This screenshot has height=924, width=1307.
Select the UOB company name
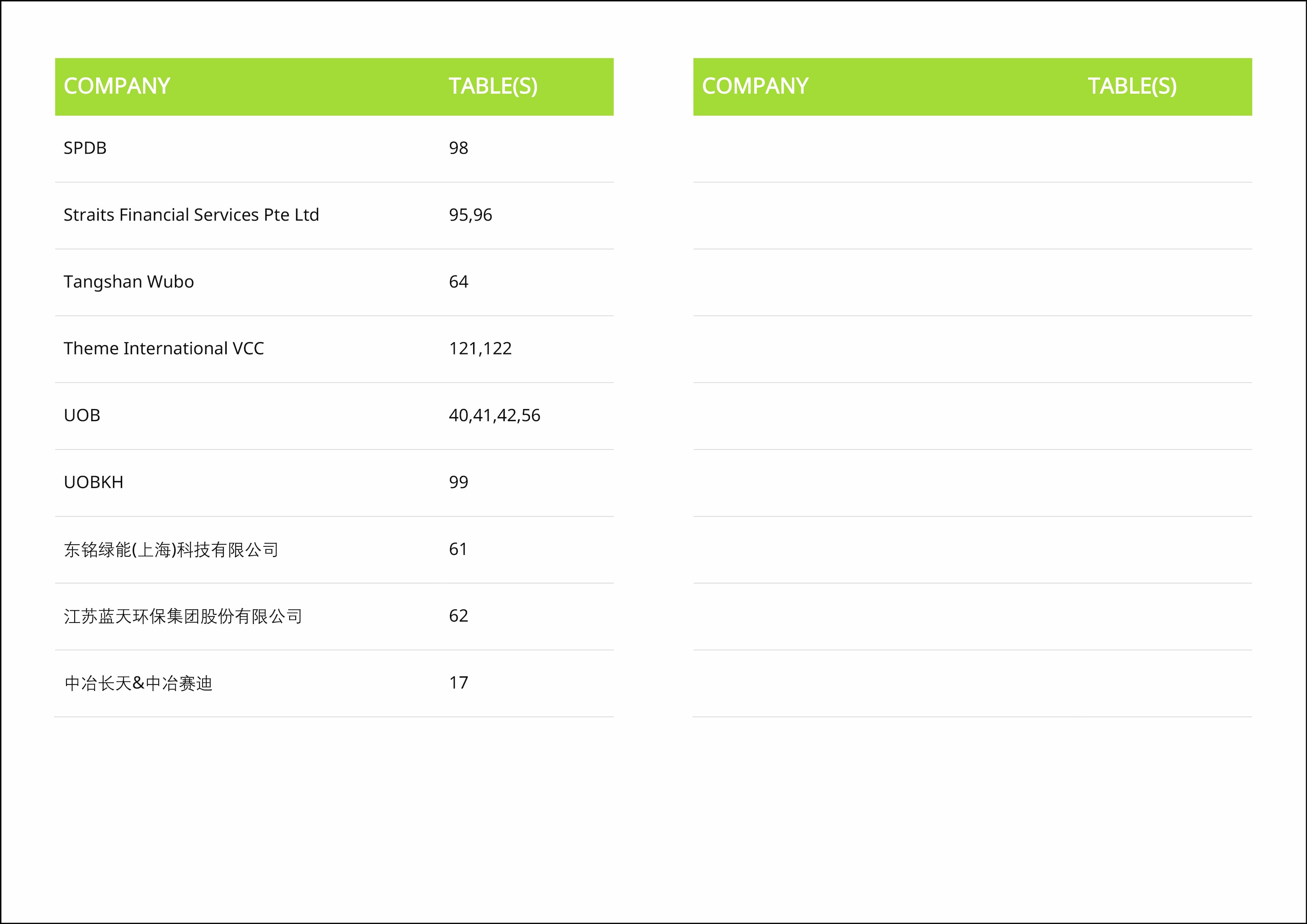[x=82, y=415]
